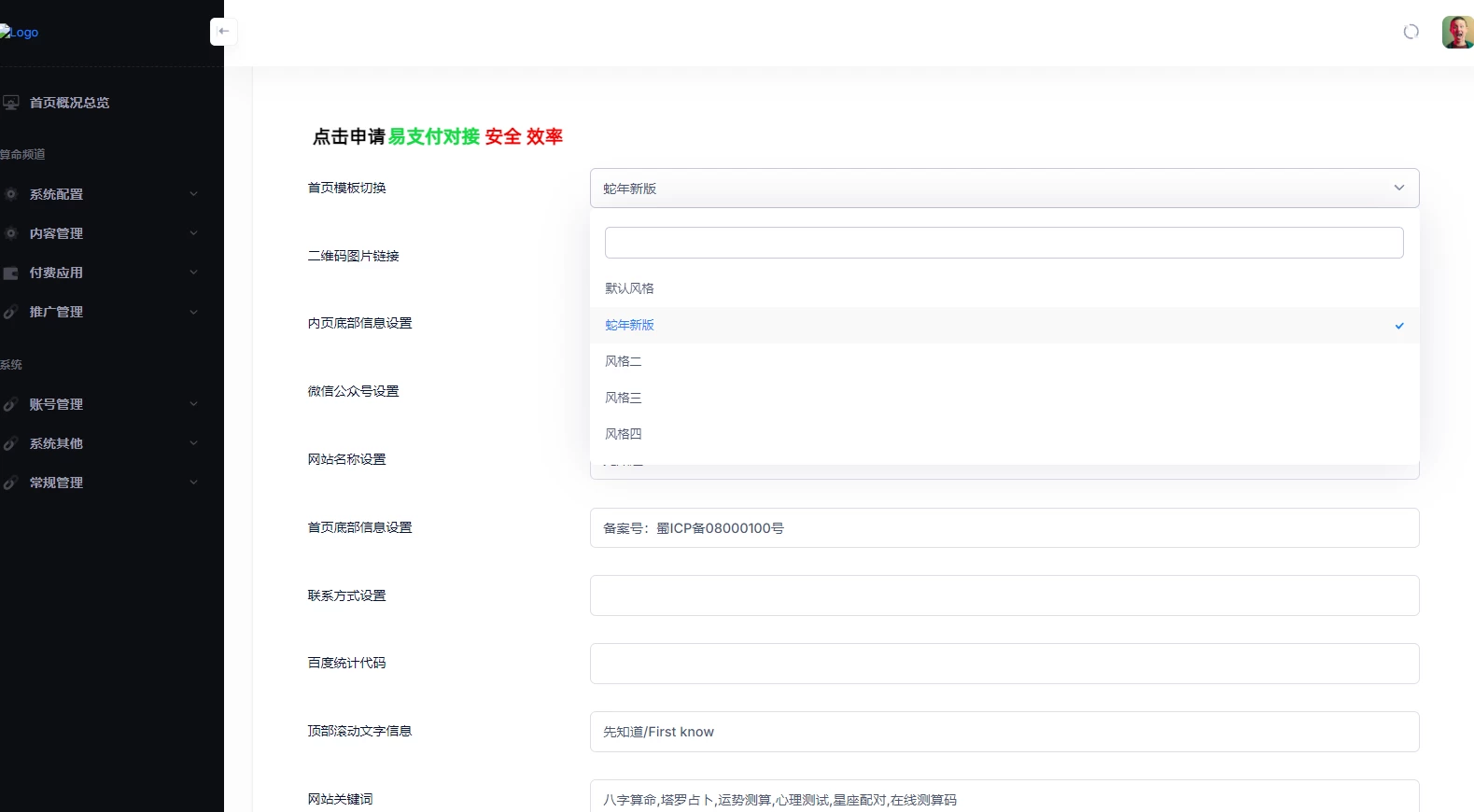Open 常规管理 in the sidebar
Image resolution: width=1474 pixels, height=812 pixels.
tap(56, 483)
